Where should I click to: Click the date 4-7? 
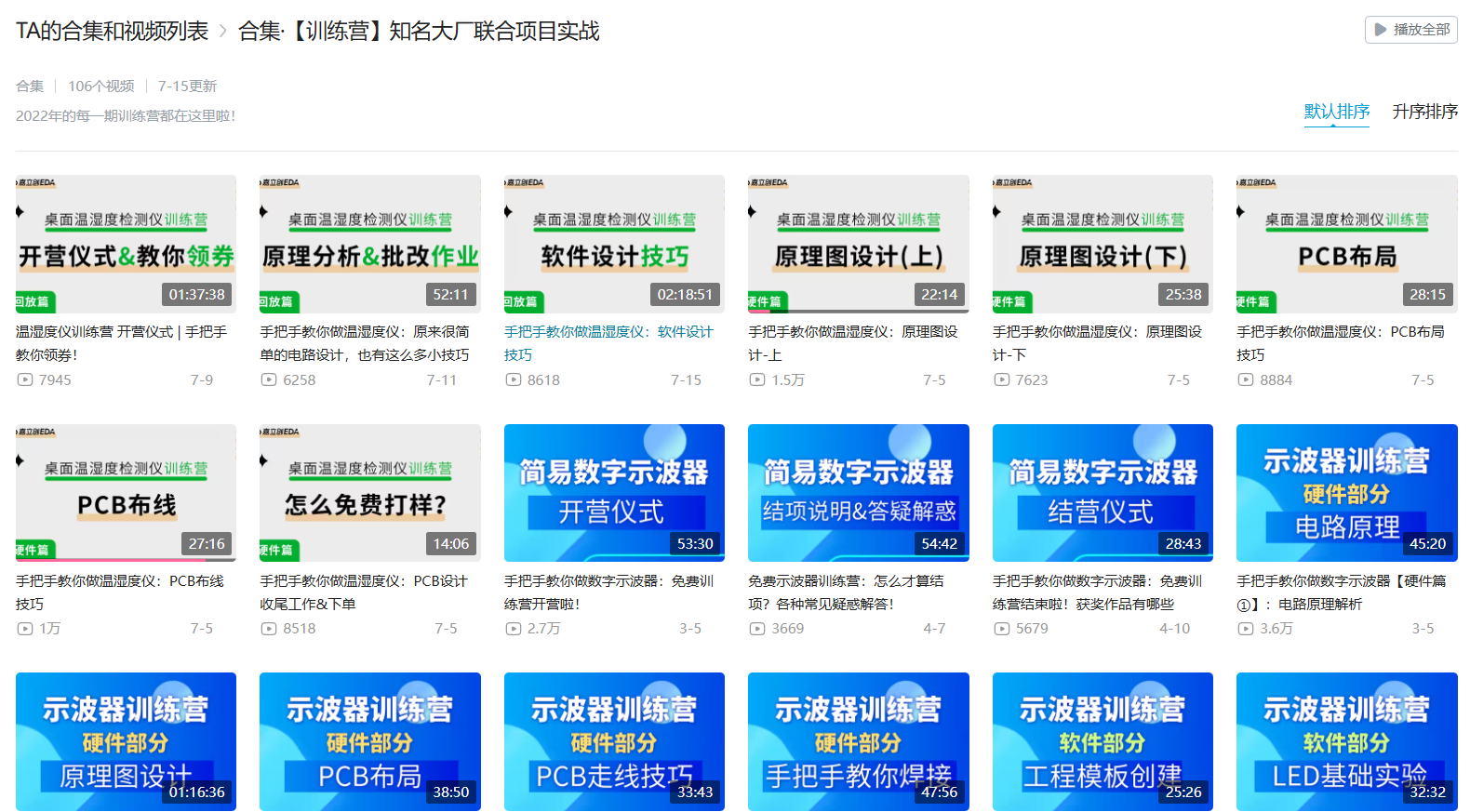pos(934,629)
